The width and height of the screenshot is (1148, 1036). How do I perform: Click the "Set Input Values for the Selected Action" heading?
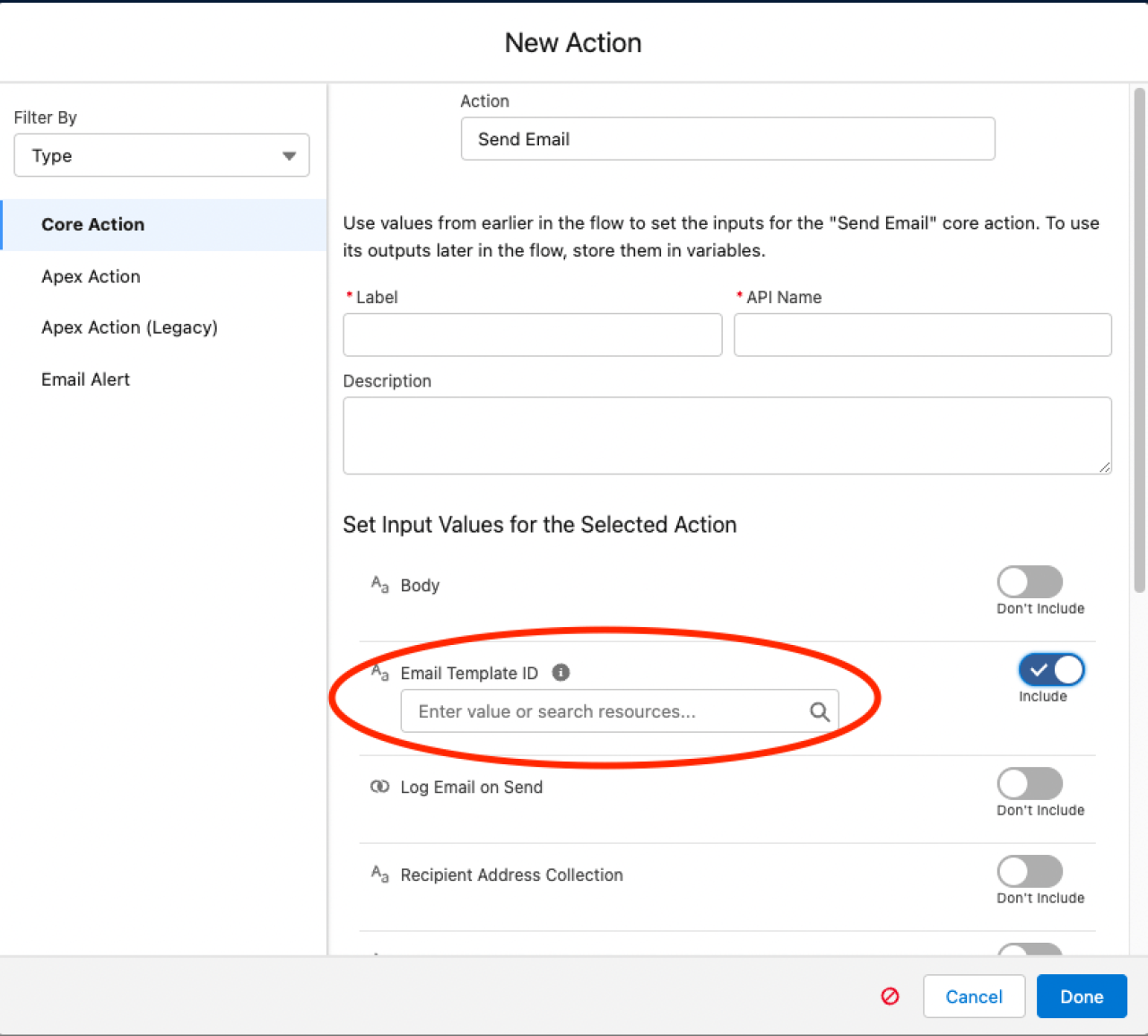point(540,525)
